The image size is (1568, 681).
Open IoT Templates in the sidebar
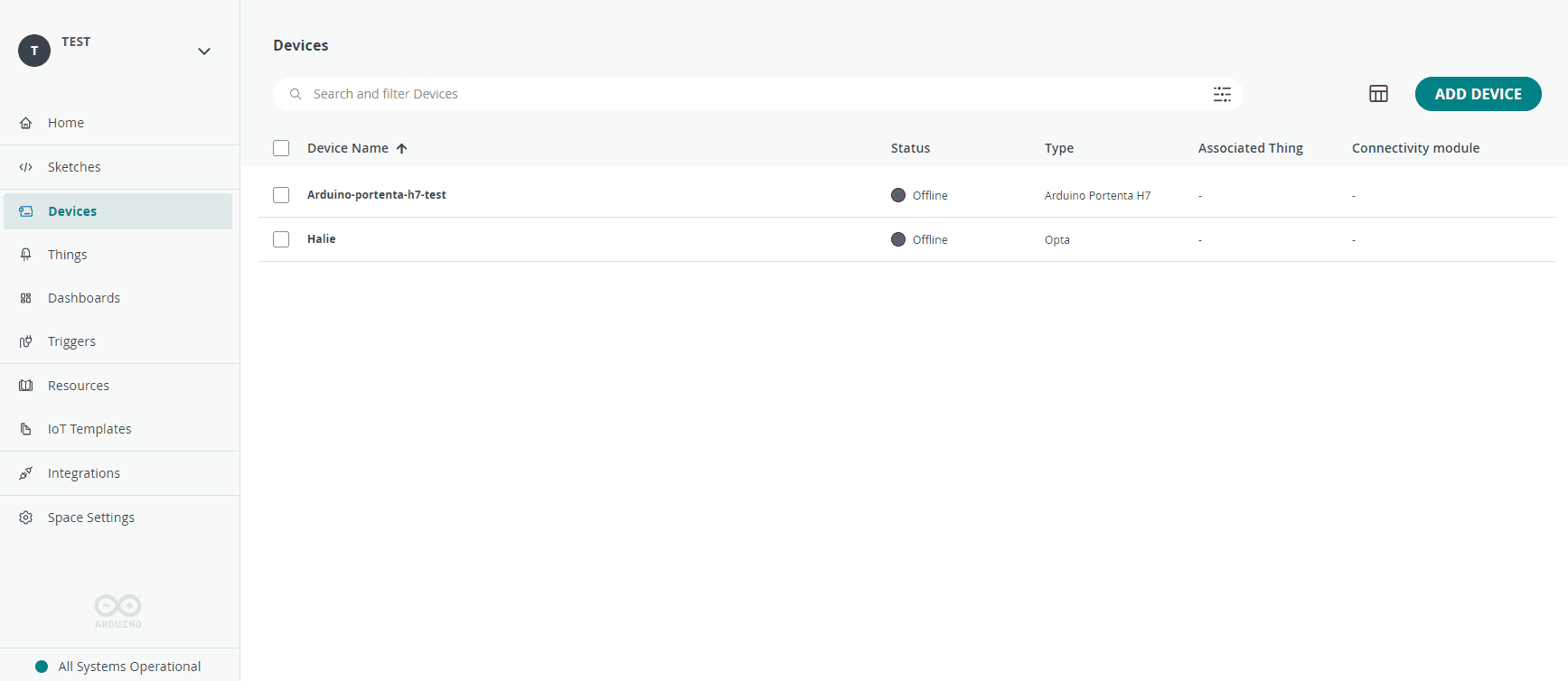(89, 429)
